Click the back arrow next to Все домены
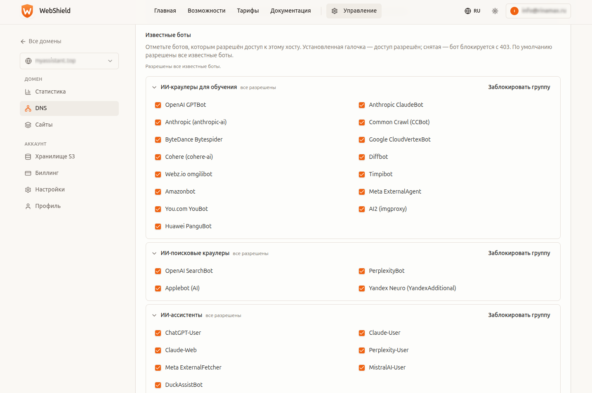The width and height of the screenshot is (592, 393). click(x=23, y=41)
